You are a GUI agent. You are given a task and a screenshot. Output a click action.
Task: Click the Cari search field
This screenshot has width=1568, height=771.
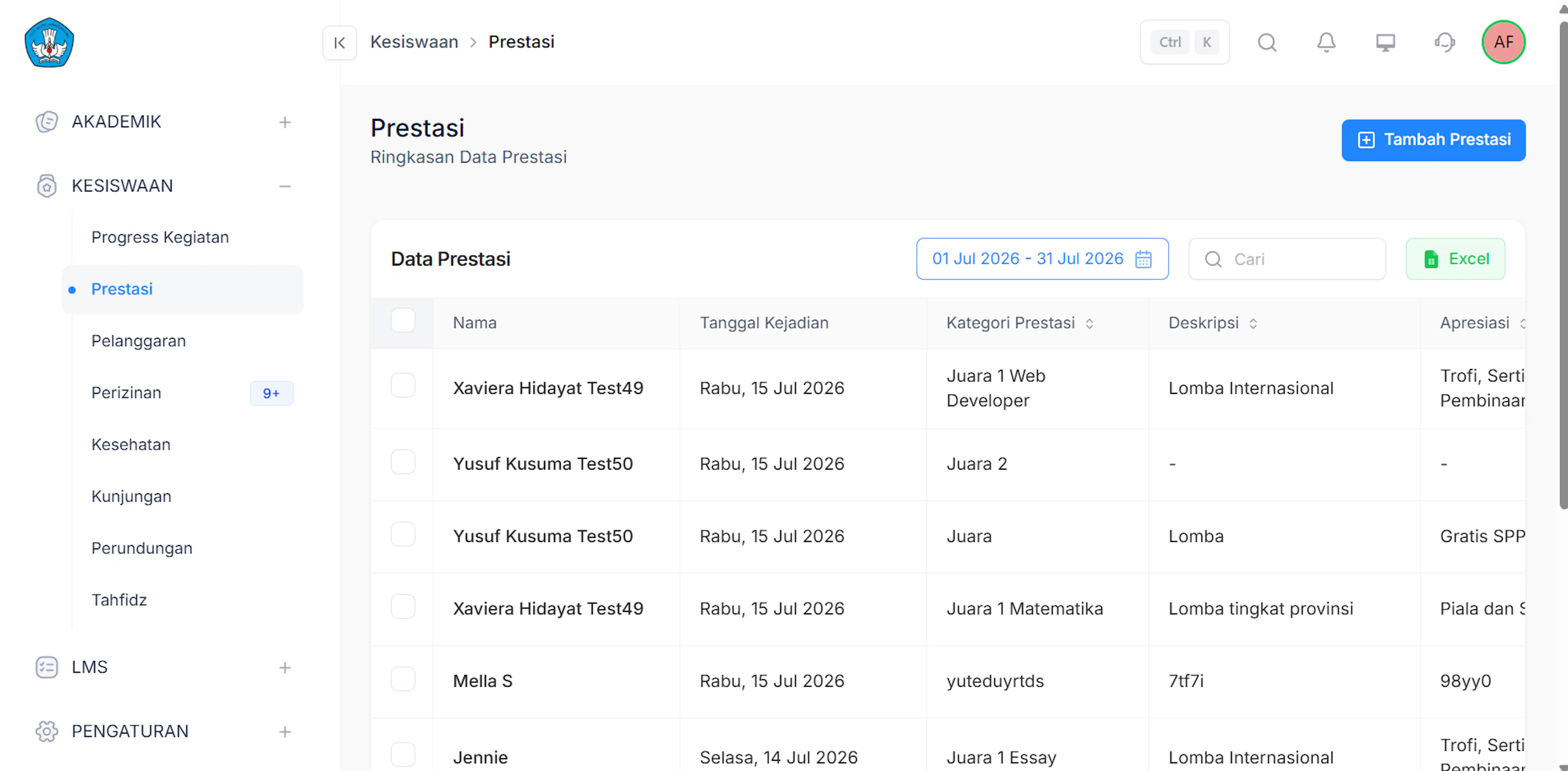pyautogui.click(x=1287, y=259)
